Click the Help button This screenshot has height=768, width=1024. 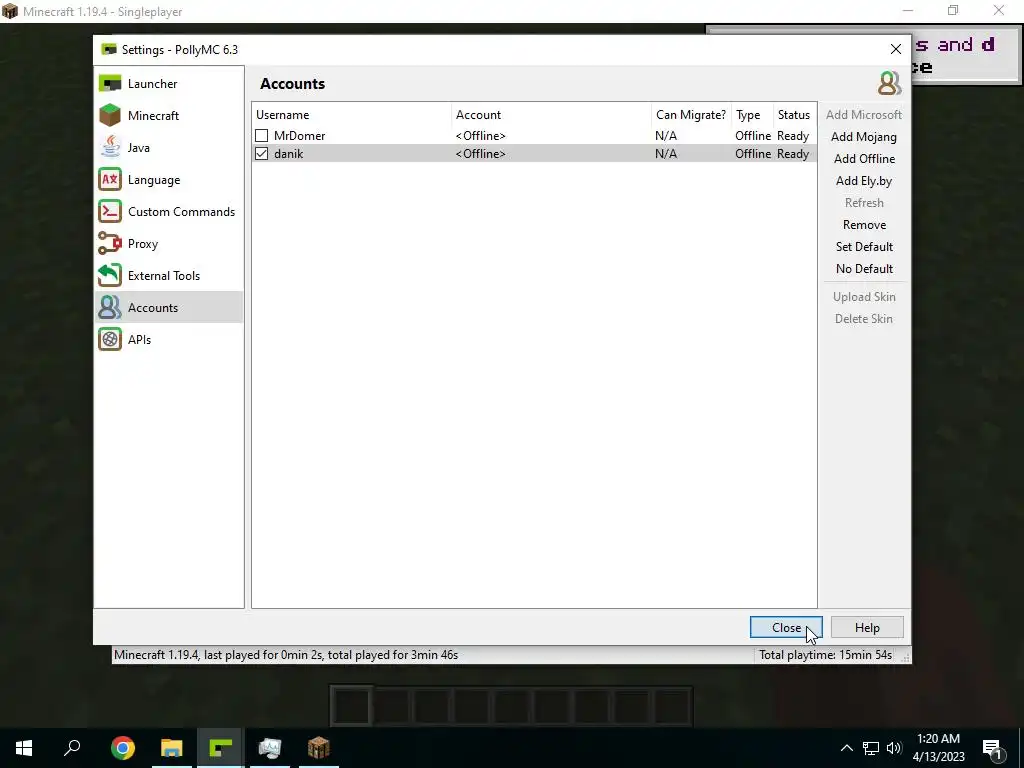[x=867, y=628]
